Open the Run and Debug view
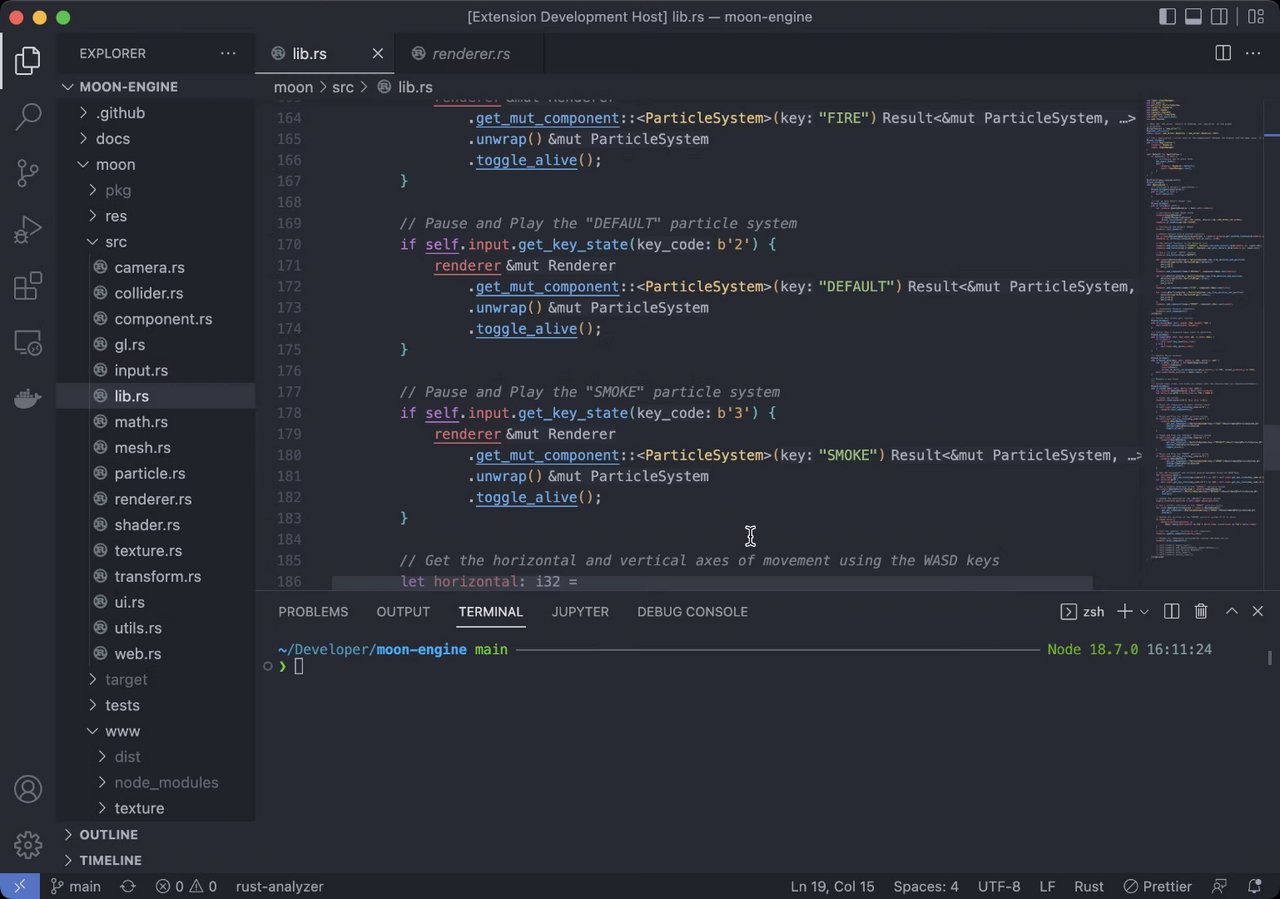Screen dimensions: 1280x899 pos(28,231)
